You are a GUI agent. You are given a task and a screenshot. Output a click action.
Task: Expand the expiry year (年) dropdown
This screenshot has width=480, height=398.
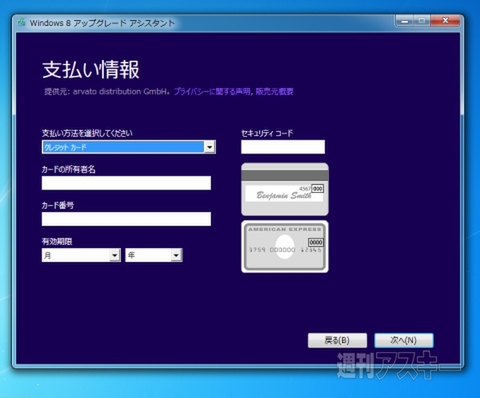(154, 255)
